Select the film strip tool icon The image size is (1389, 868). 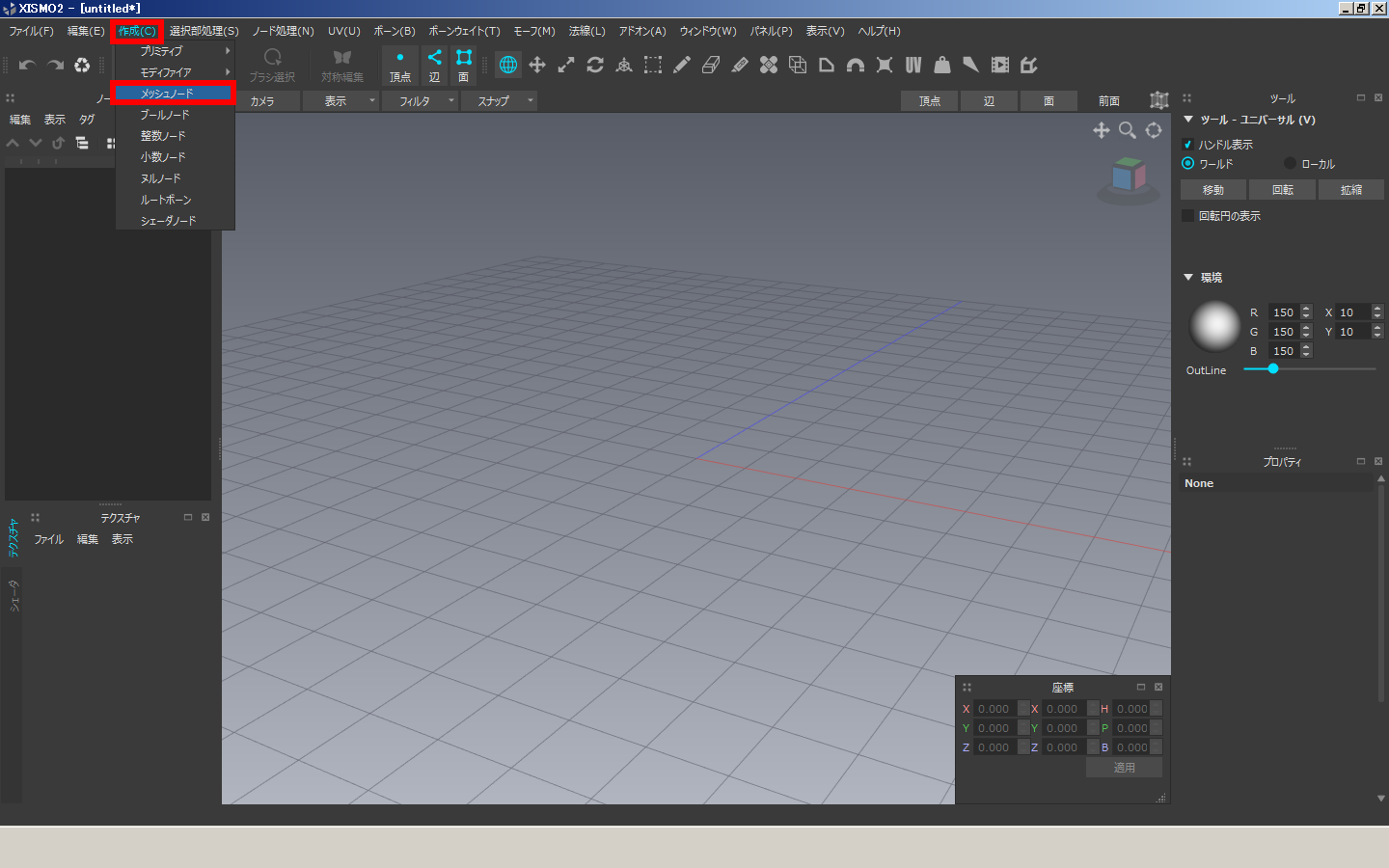1000,65
